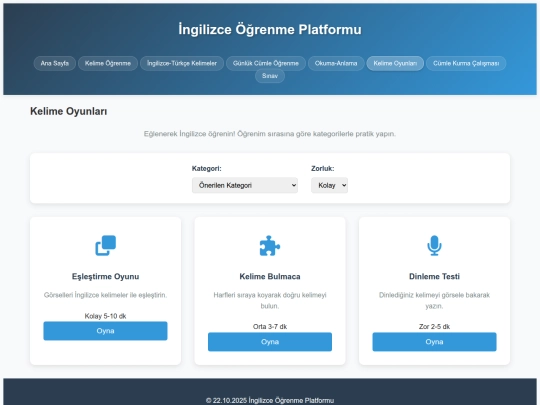Go to the Ana Sayfa tab
This screenshot has height=405, width=540.
pyautogui.click(x=55, y=63)
